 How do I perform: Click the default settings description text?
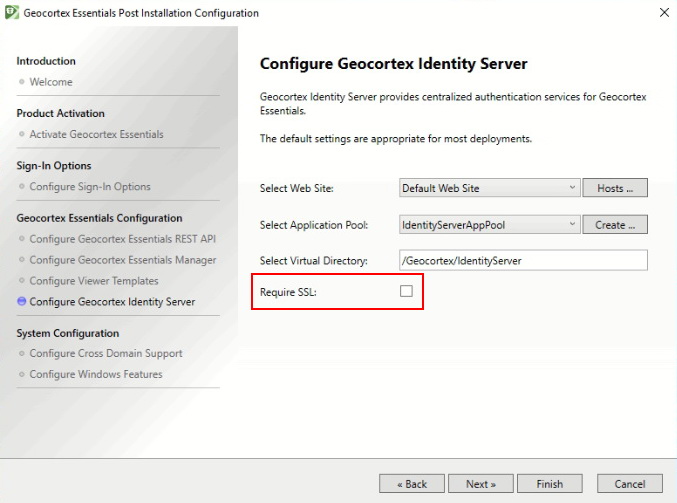396,139
